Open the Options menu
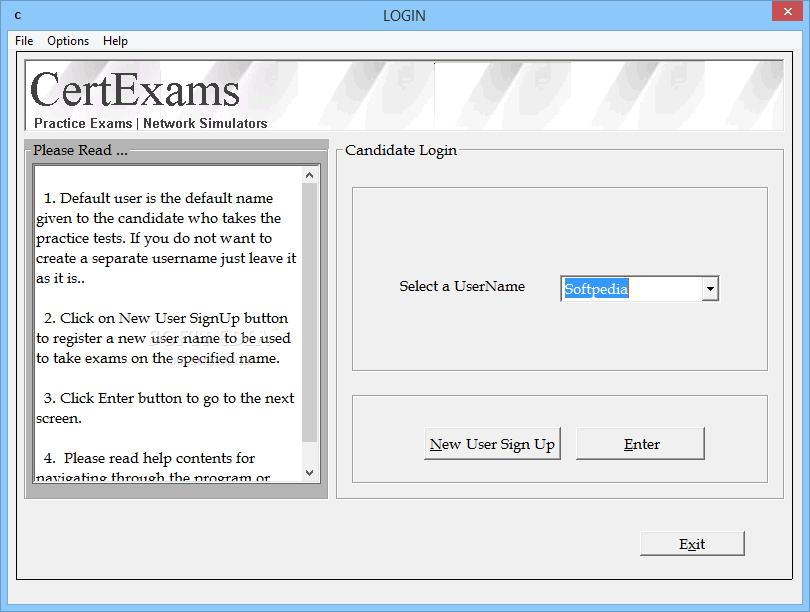The image size is (810, 612). pyautogui.click(x=68, y=41)
